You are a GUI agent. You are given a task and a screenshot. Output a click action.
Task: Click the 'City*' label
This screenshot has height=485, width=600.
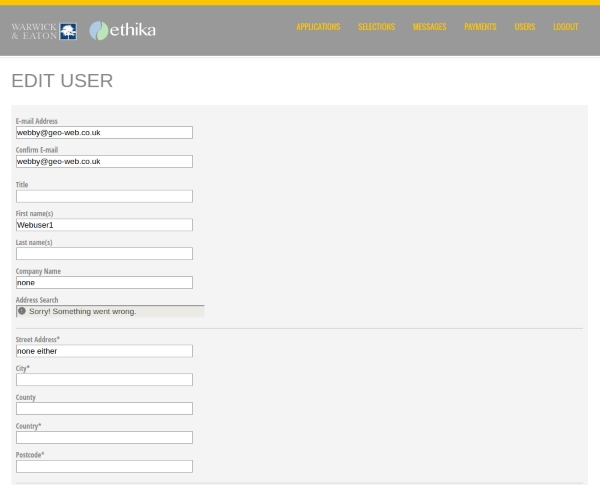pyautogui.click(x=23, y=368)
